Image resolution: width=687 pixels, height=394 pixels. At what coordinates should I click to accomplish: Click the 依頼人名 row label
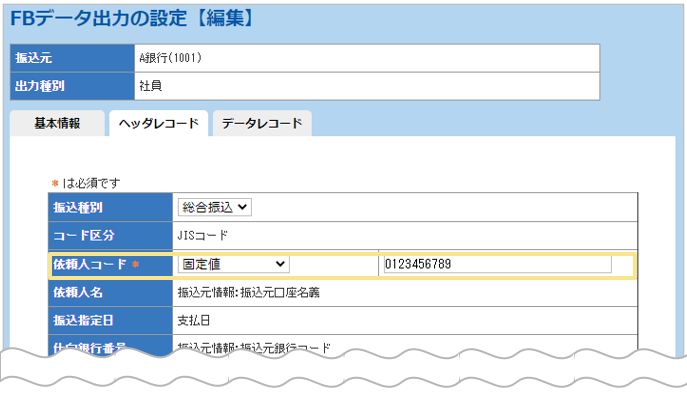click(x=78, y=292)
